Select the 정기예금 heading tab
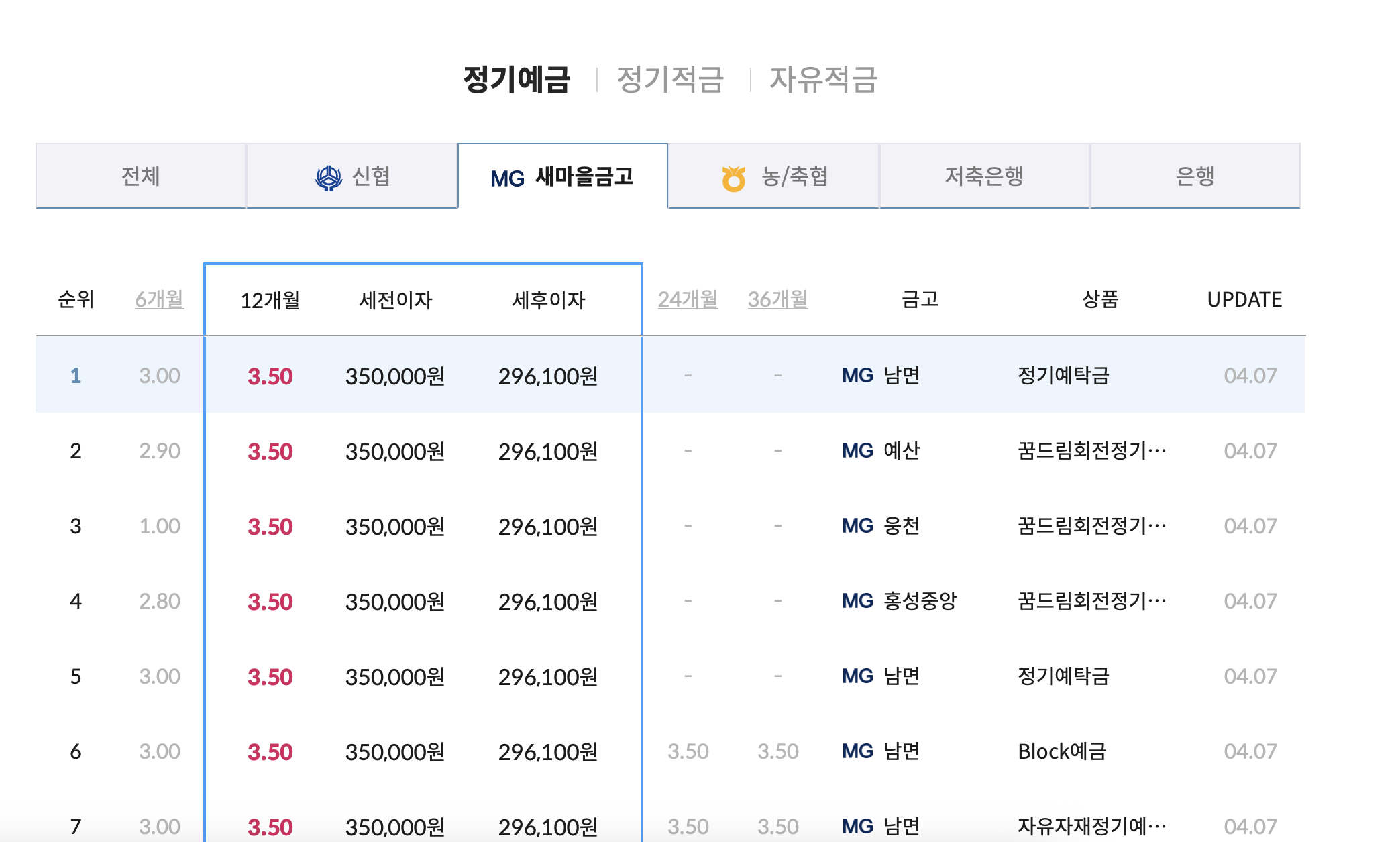This screenshot has width=1400, height=842. point(517,79)
